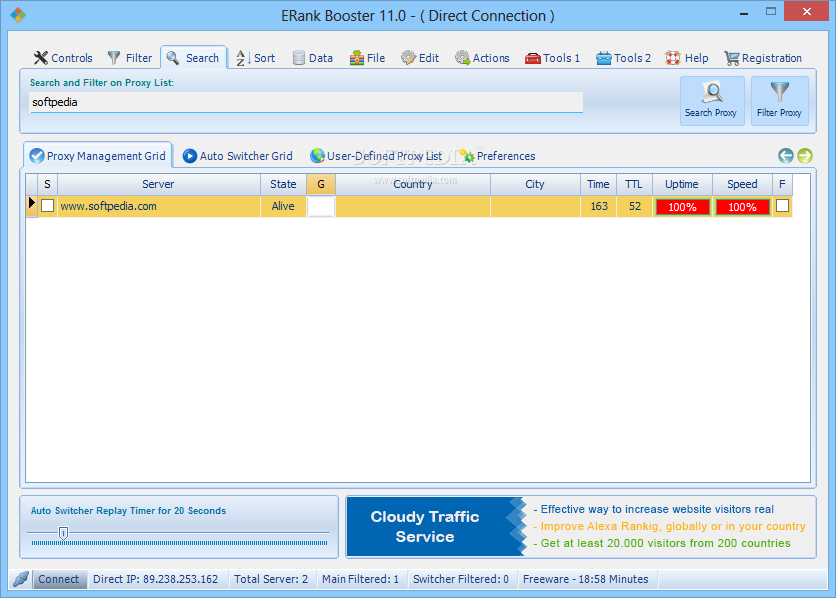
Task: Click the Filter Proxy button
Action: coord(779,101)
